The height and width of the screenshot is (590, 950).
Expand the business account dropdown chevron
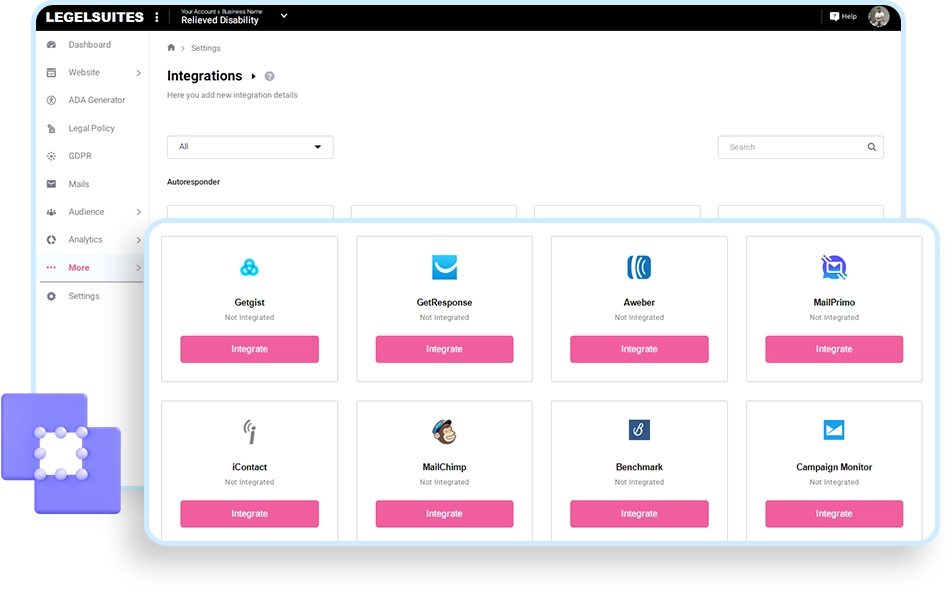[x=284, y=16]
